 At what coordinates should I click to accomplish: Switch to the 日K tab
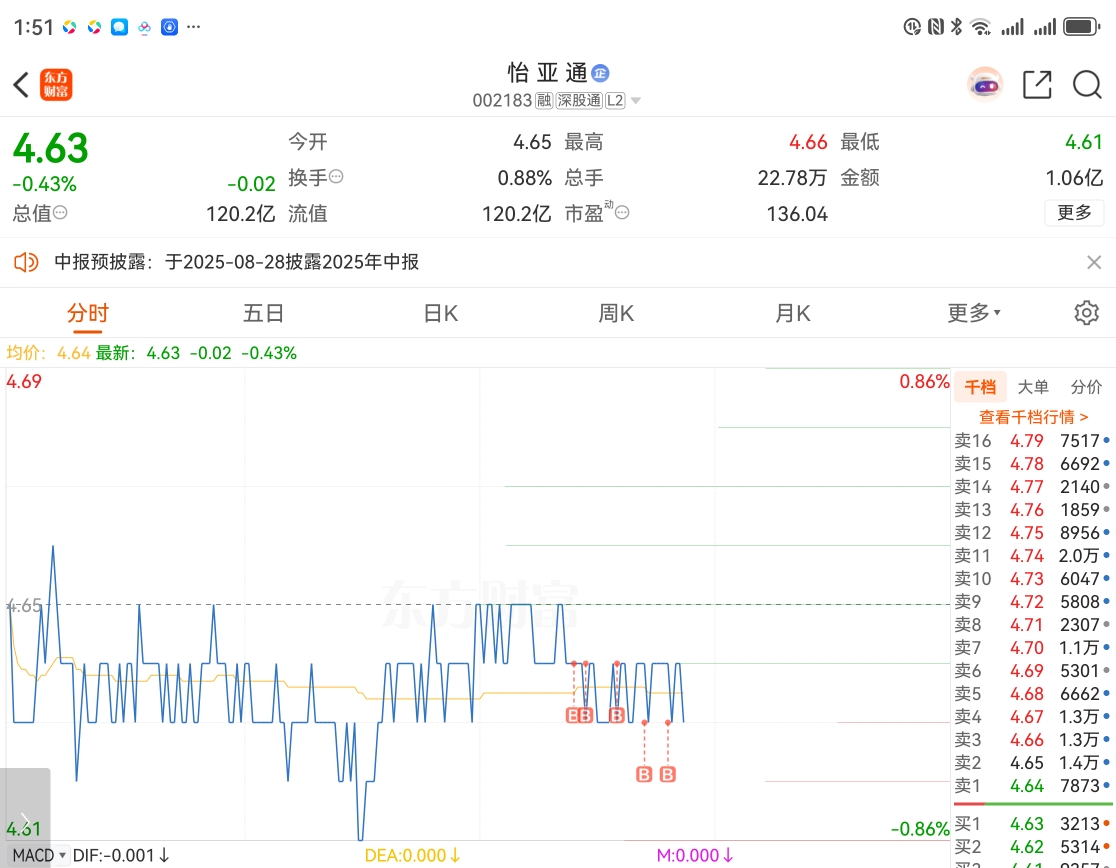coord(441,313)
